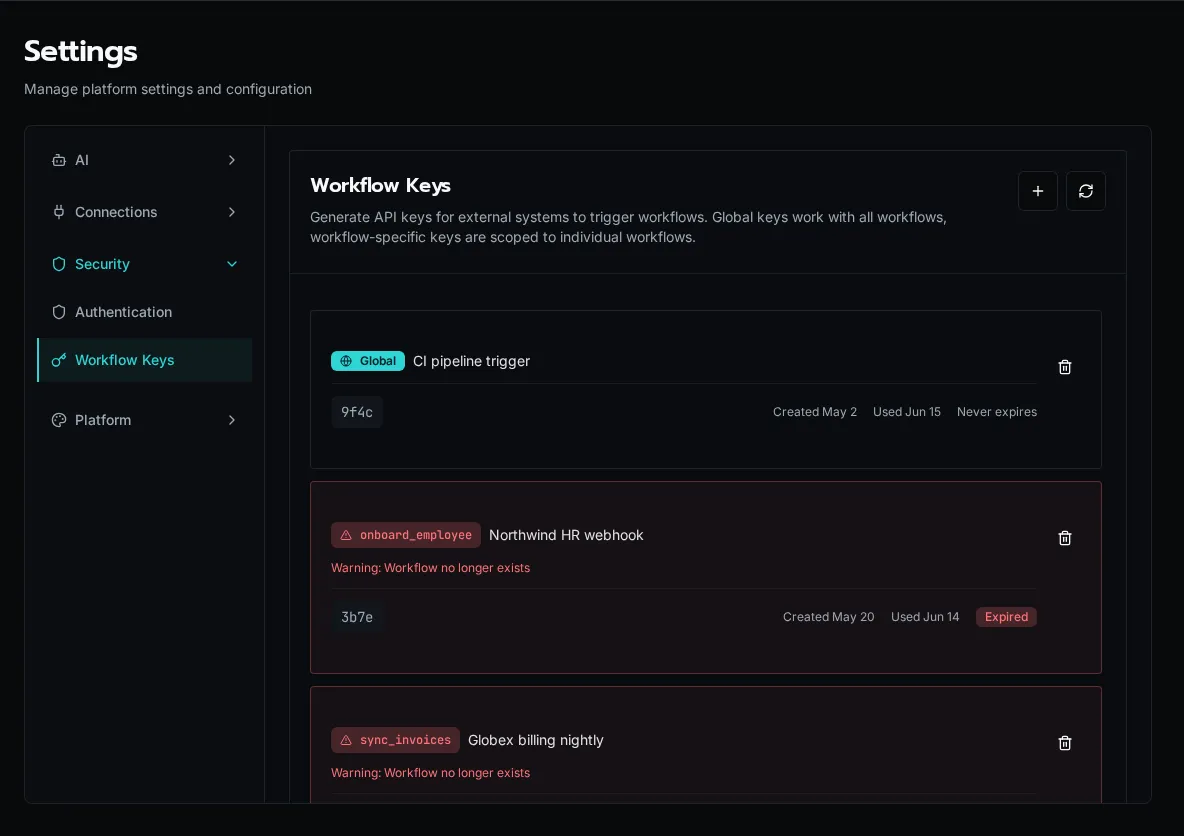The width and height of the screenshot is (1184, 836).
Task: Click the Platform palette icon
Action: point(59,420)
